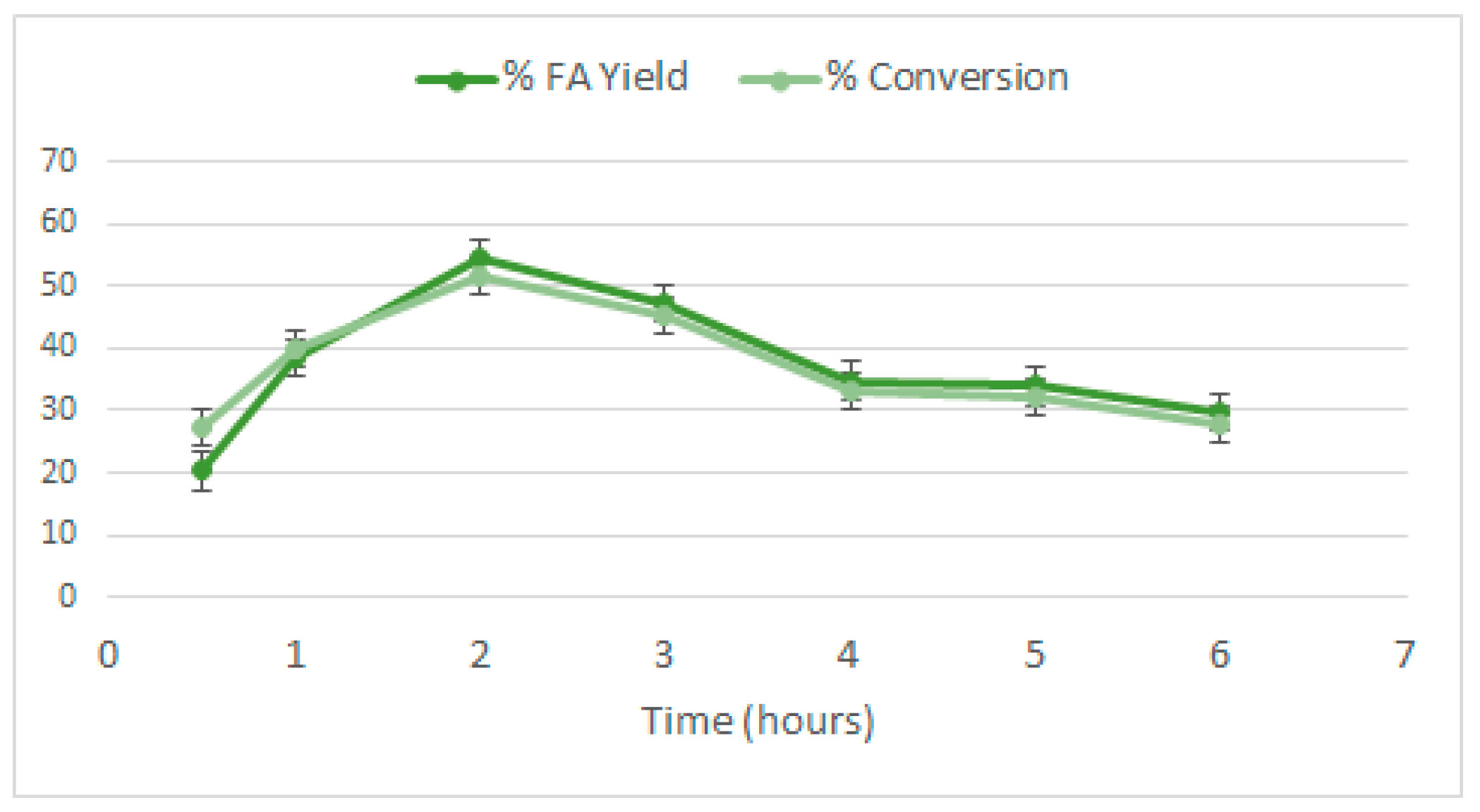Click the light green Conversion legend marker

click(x=780, y=80)
